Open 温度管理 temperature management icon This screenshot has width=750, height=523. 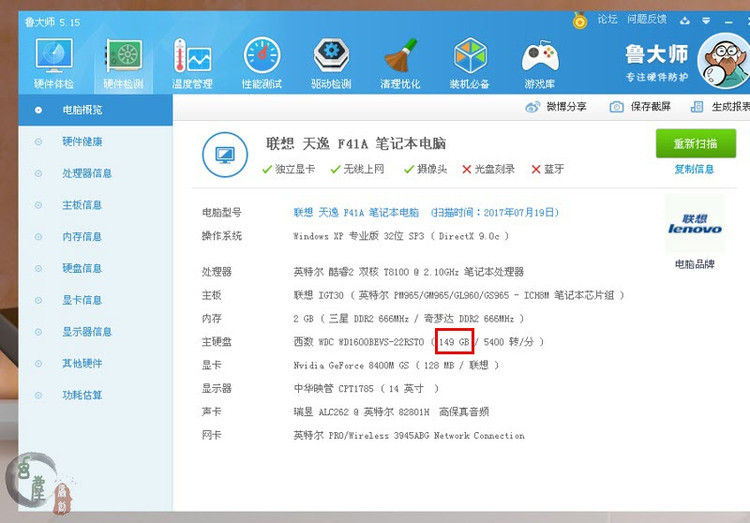coord(192,64)
